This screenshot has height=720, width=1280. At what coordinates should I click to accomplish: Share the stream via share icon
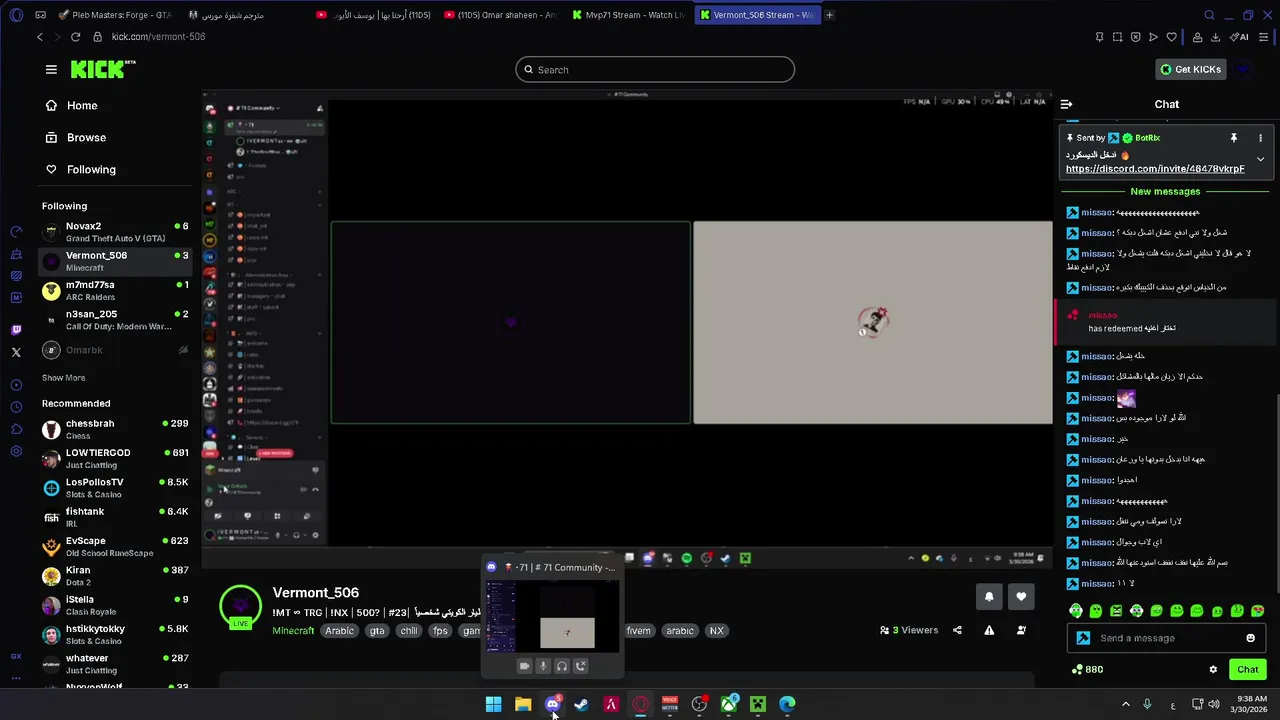tap(957, 630)
